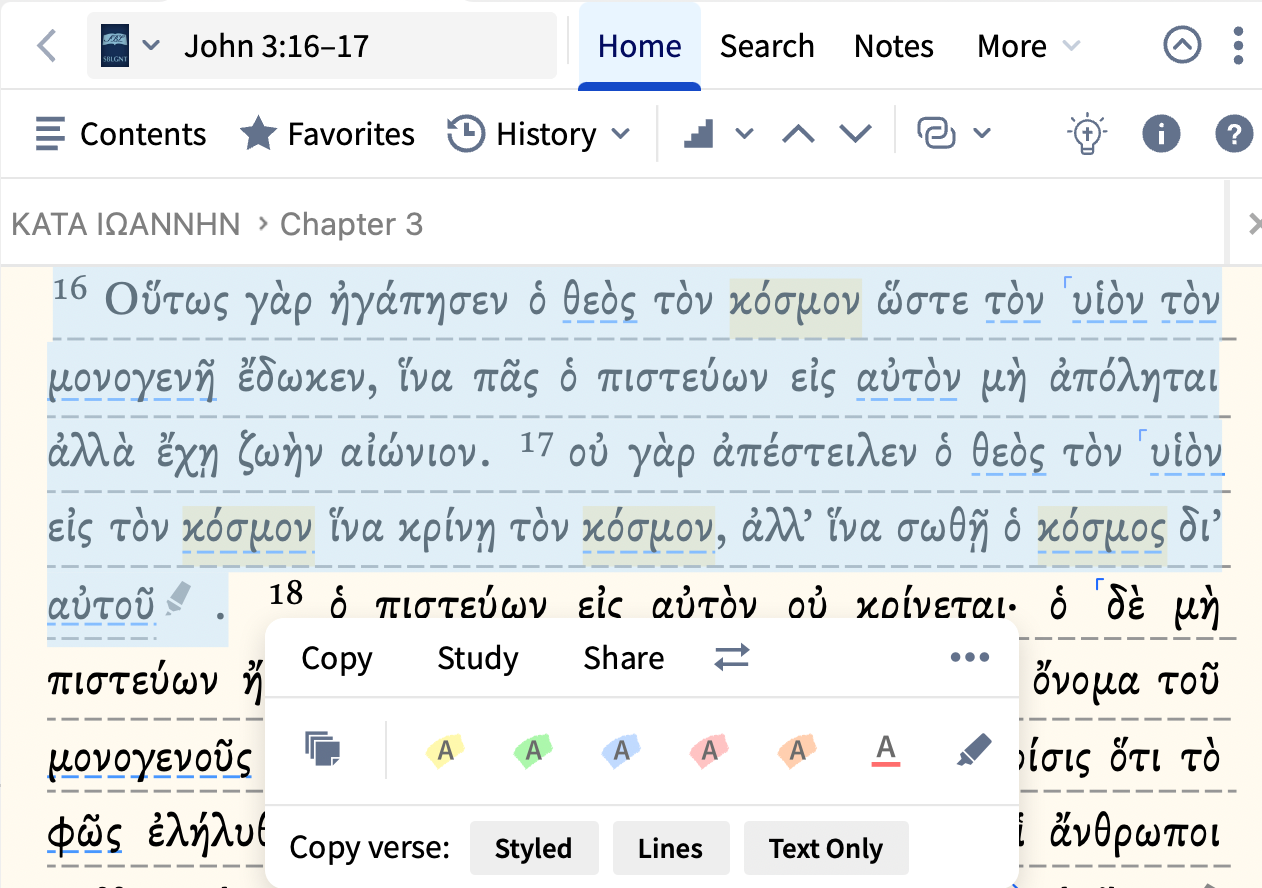Click the highlighted word κόσμος
This screenshot has height=888, width=1262.
tap(1102, 530)
